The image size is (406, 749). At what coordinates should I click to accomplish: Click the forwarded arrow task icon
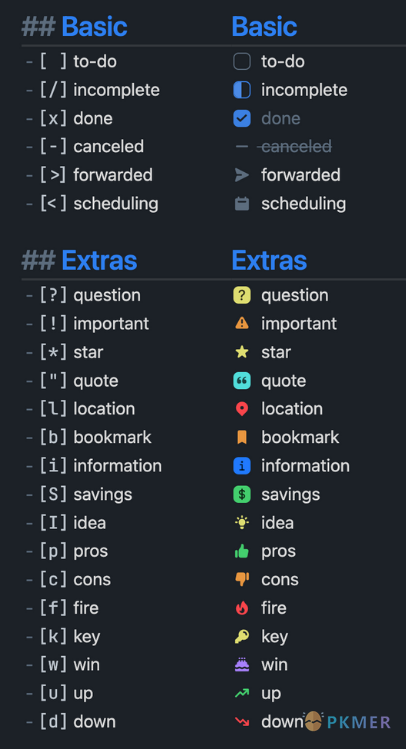(242, 175)
